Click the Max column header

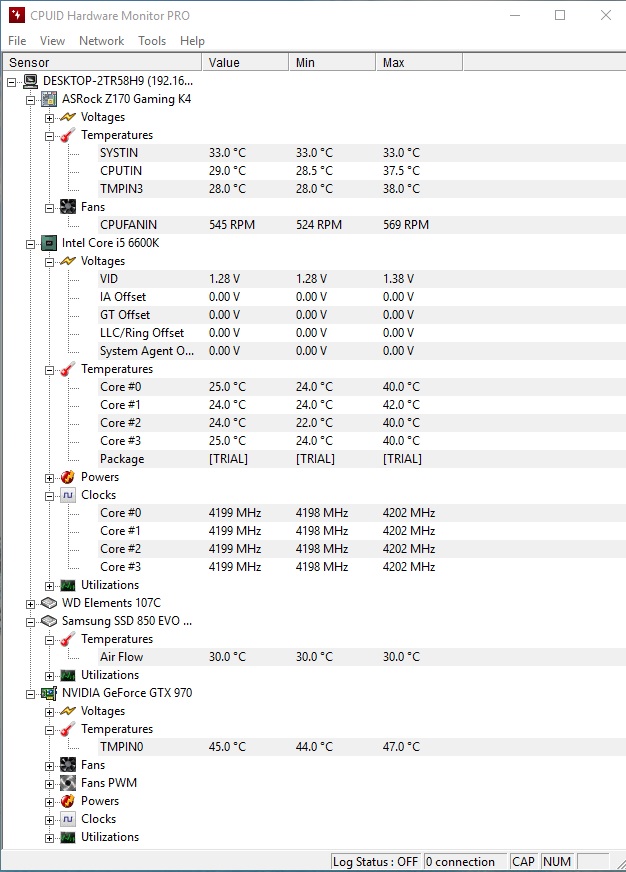tap(419, 62)
